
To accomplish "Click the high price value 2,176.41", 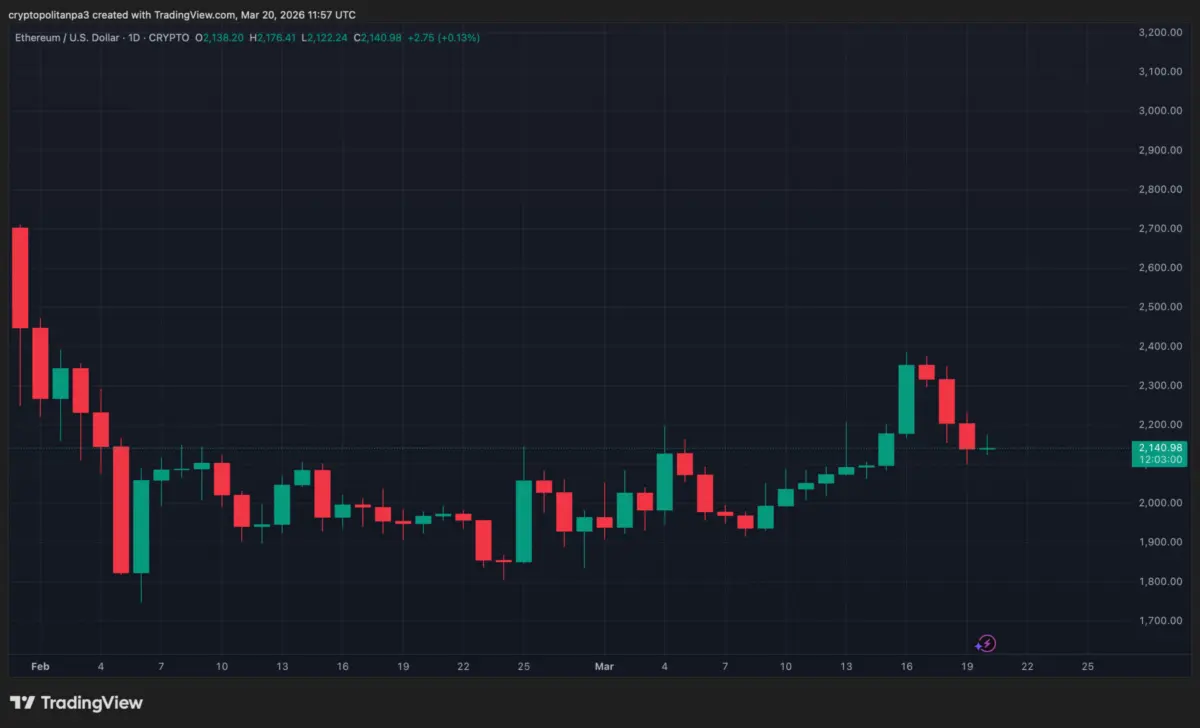I will 278,38.
